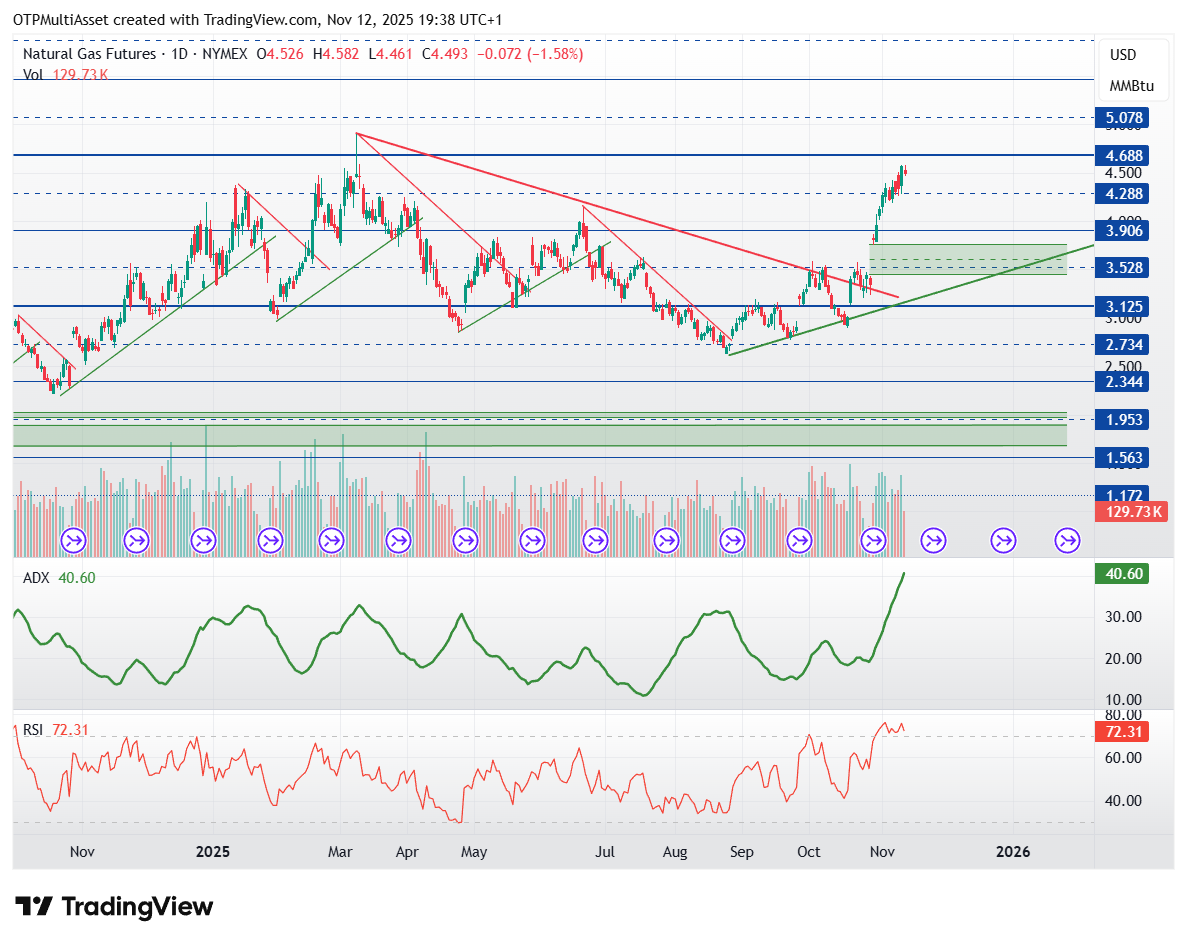This screenshot has width=1187, height=944.
Task: Click the TradingView logo icon
Action: coord(35,907)
